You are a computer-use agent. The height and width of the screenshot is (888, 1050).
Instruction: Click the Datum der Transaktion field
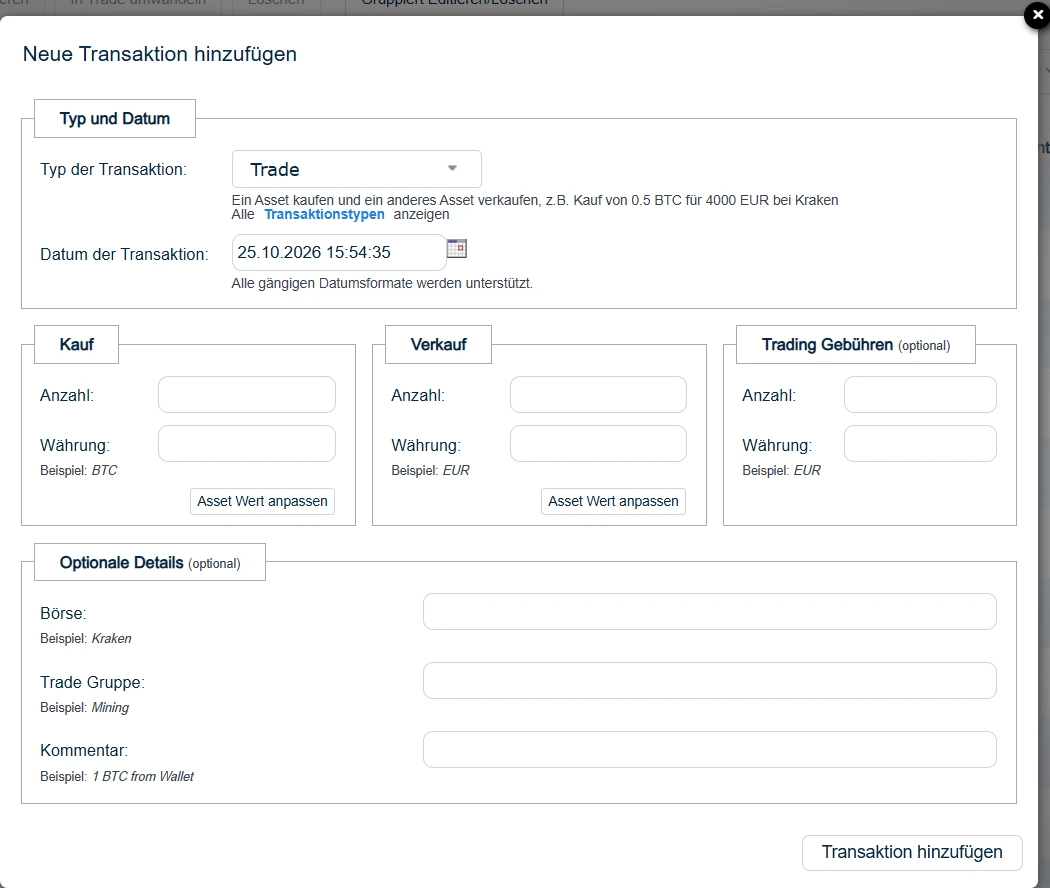pyautogui.click(x=339, y=252)
